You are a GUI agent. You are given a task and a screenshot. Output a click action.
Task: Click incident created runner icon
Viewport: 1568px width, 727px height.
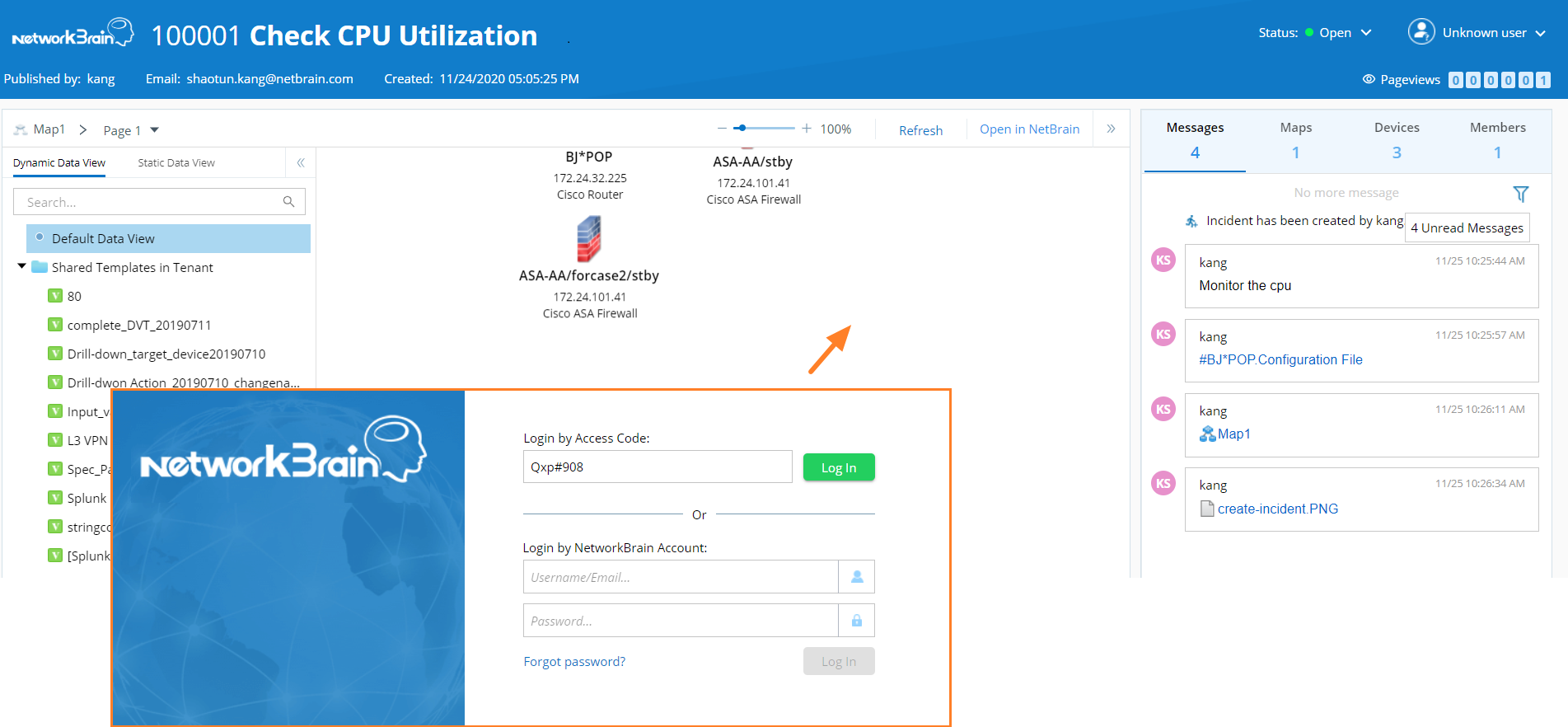pyautogui.click(x=1191, y=221)
